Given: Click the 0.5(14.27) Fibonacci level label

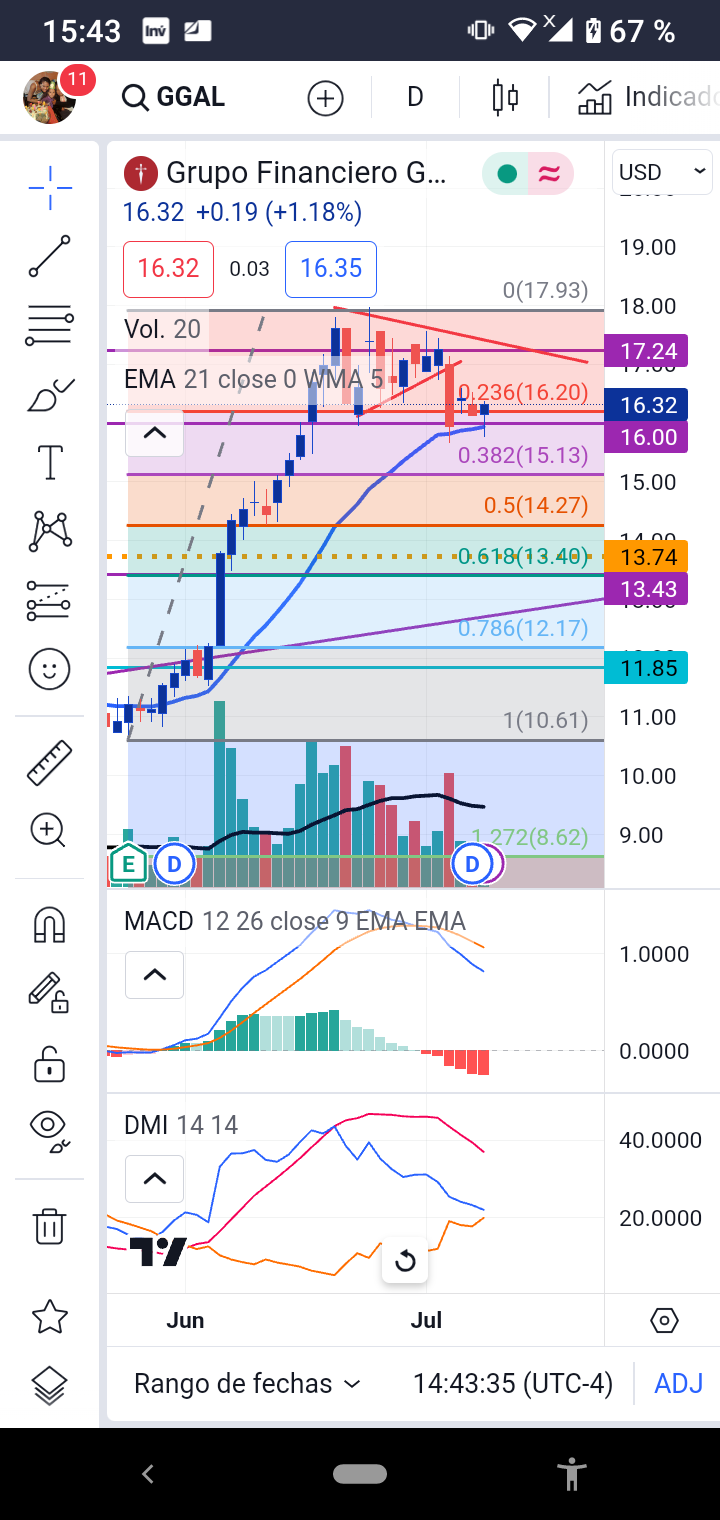Looking at the screenshot, I should 536,505.
